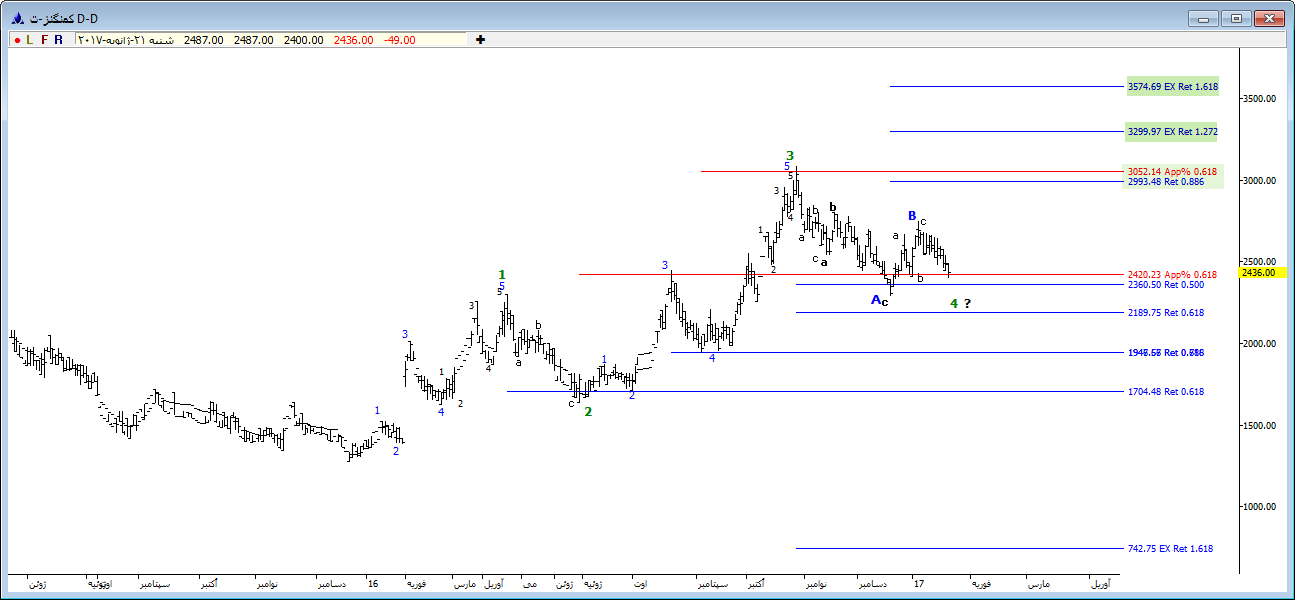Viewport: 1295px width, 600px height.
Task: Select the 1704.48 Ret 0.618 label
Action: click(x=1165, y=392)
